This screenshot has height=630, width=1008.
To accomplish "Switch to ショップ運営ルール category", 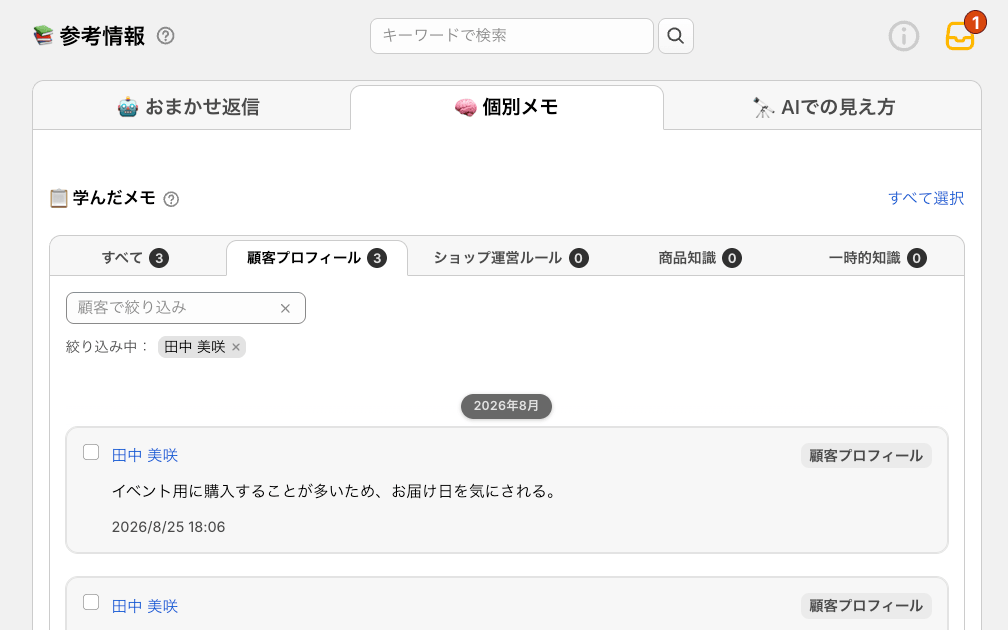I will tap(510, 258).
